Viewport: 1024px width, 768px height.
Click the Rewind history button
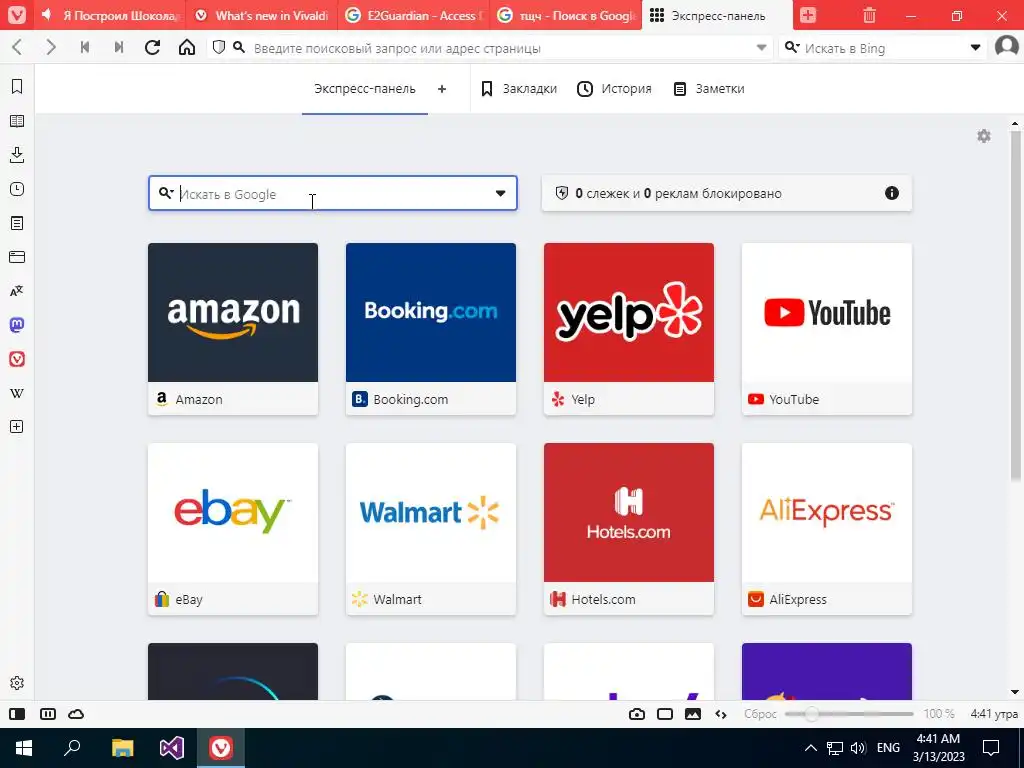click(x=85, y=47)
